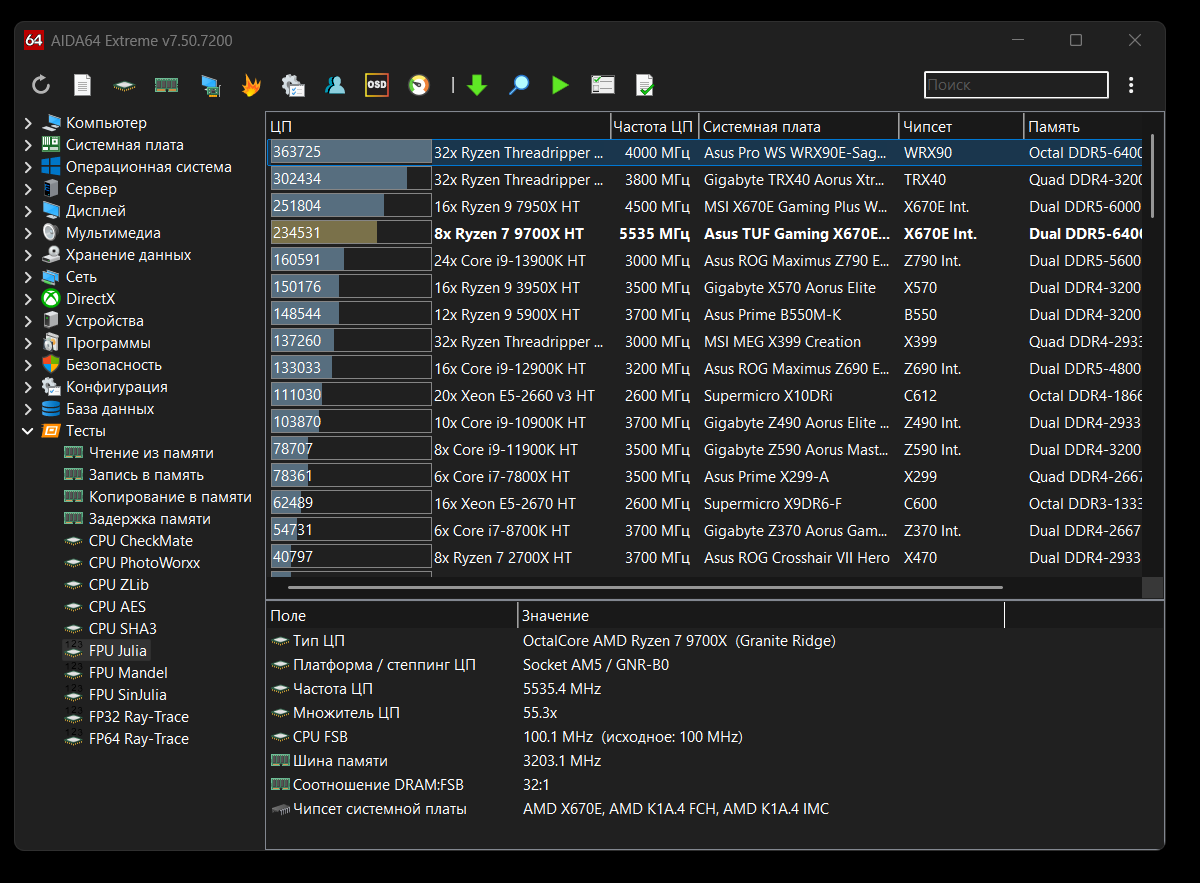This screenshot has height=883, width=1200.
Task: Select the 24x Core i9-13900K HT row
Action: tap(705, 261)
